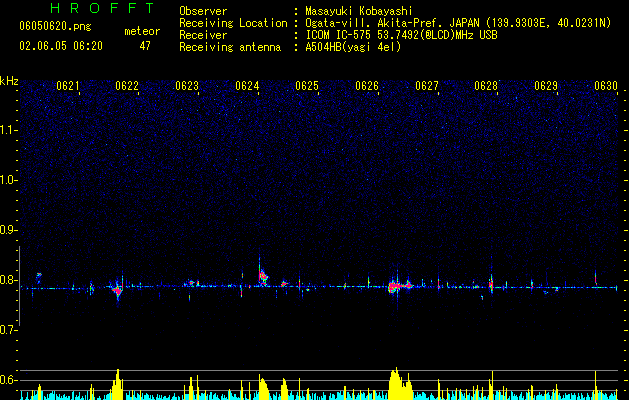Viewport: 629px width, 400px height.
Task: Click the meteor count 47
Action: [x=145, y=46]
